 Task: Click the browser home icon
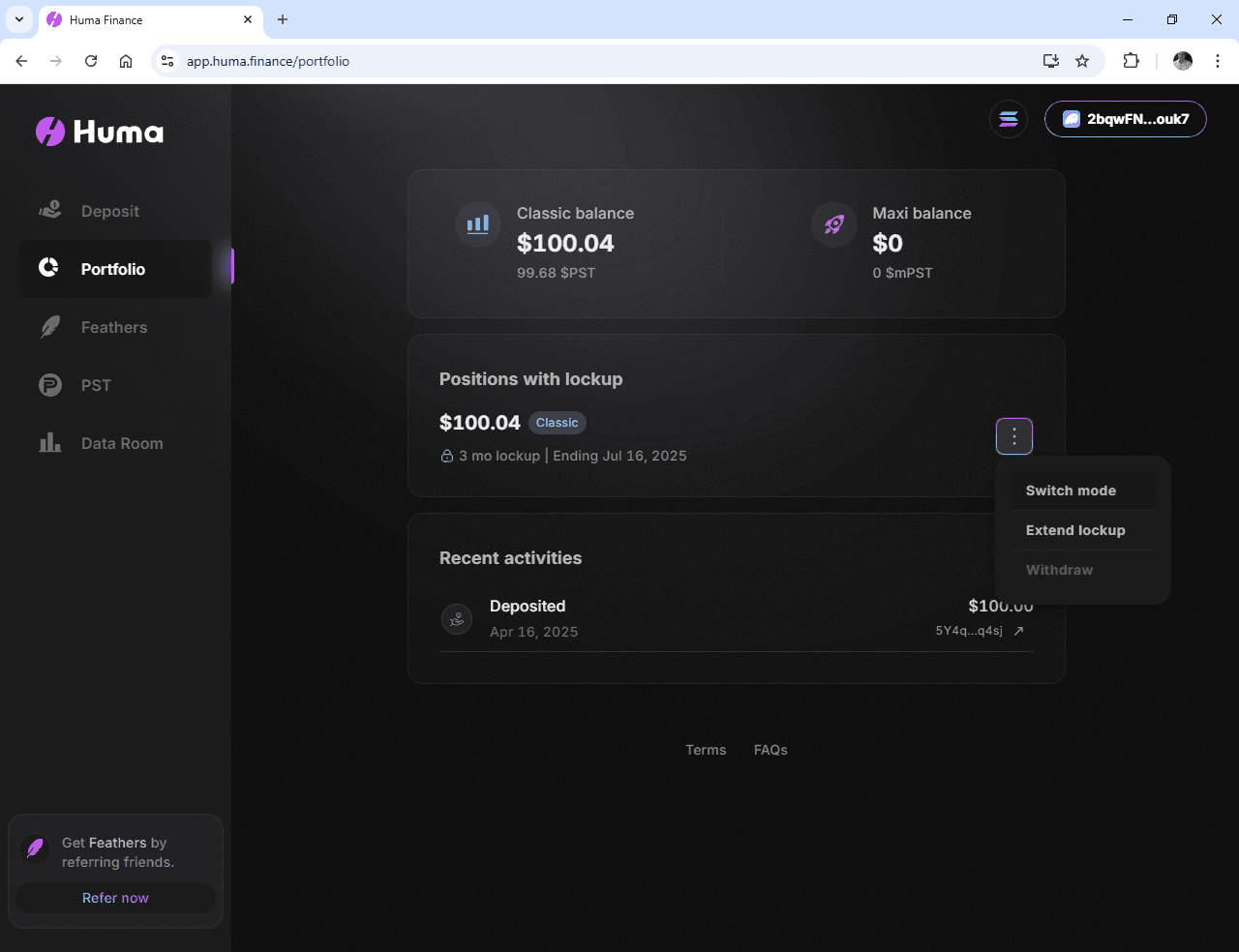[x=126, y=61]
